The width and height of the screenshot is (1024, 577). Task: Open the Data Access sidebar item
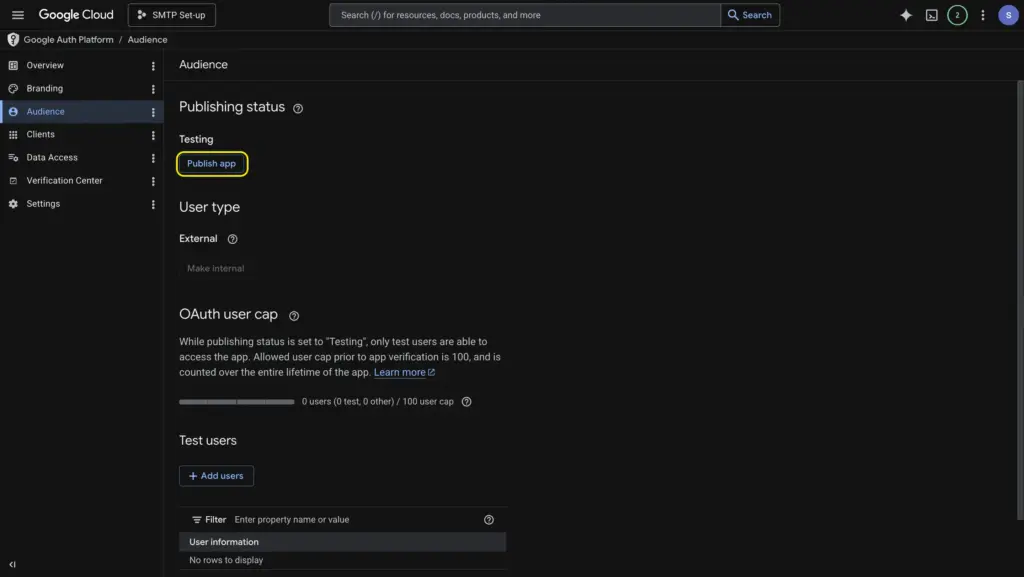point(82,157)
